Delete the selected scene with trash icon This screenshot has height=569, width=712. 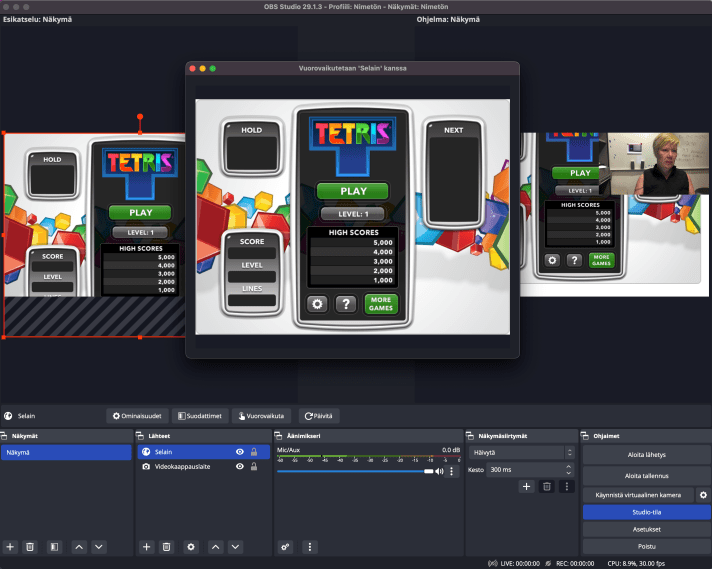pos(30,547)
